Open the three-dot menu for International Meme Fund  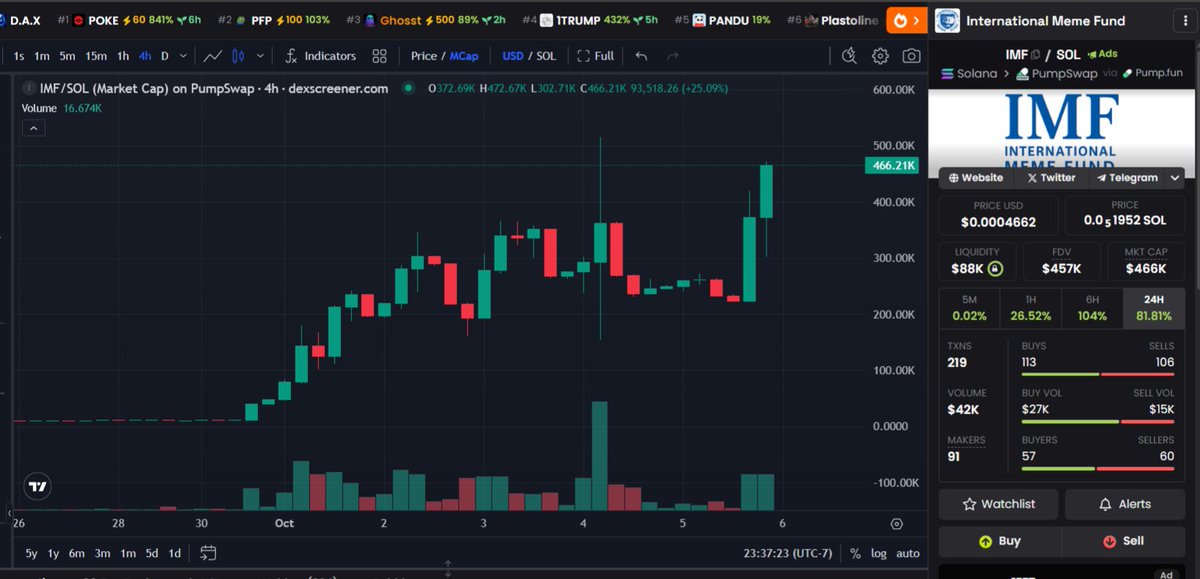[1185, 20]
